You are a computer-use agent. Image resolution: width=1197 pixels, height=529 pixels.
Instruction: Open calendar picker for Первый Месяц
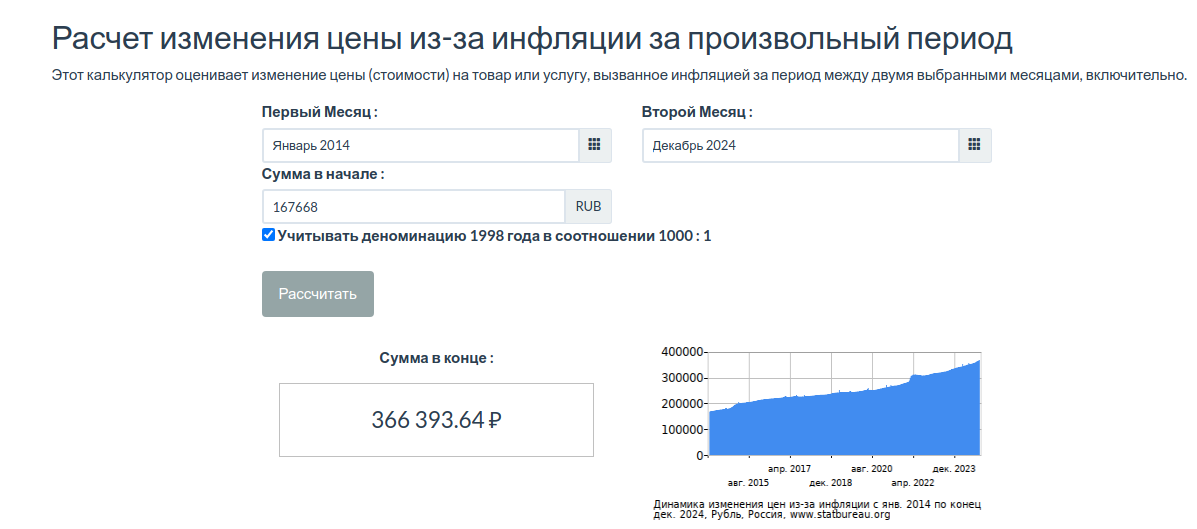(x=595, y=145)
